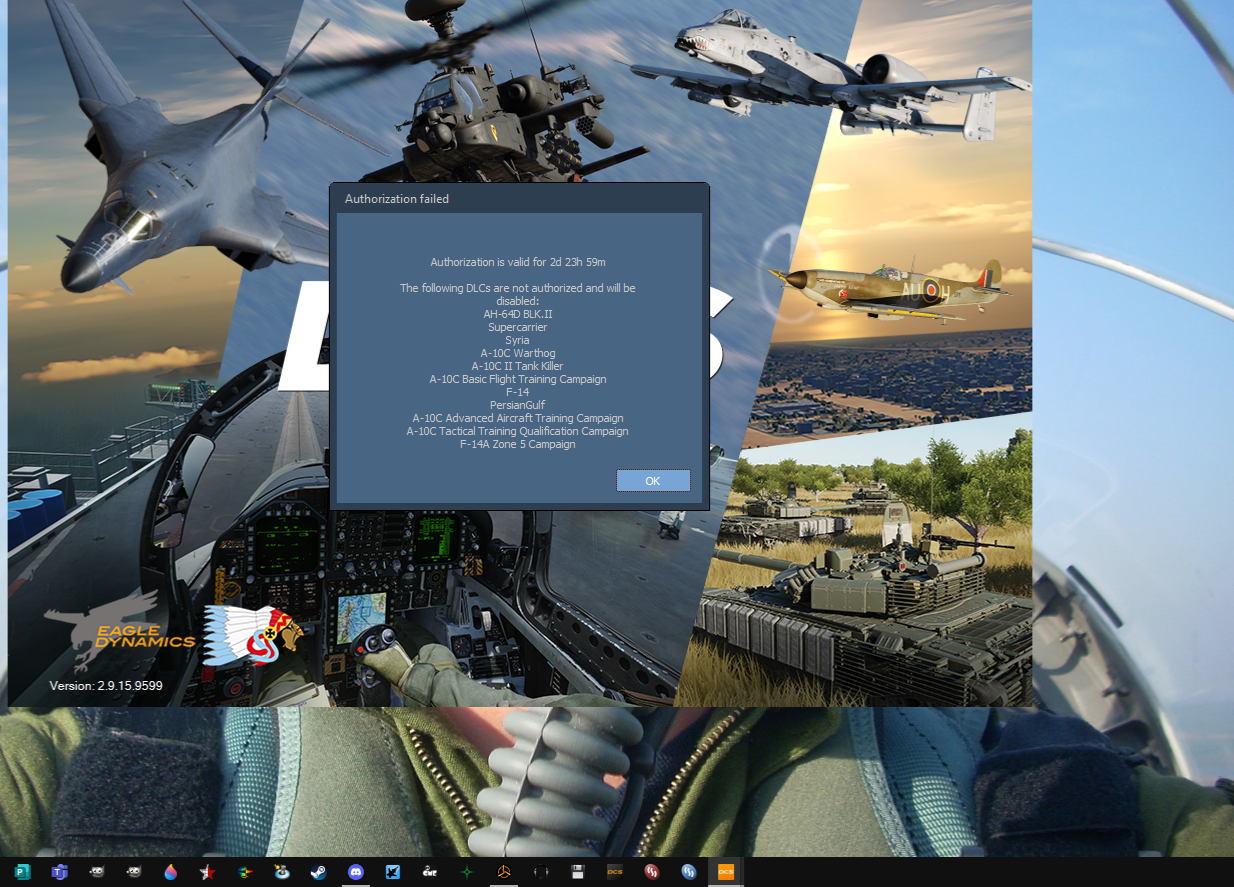
Task: Open the white lettered icon after the jet
Action: click(429, 872)
